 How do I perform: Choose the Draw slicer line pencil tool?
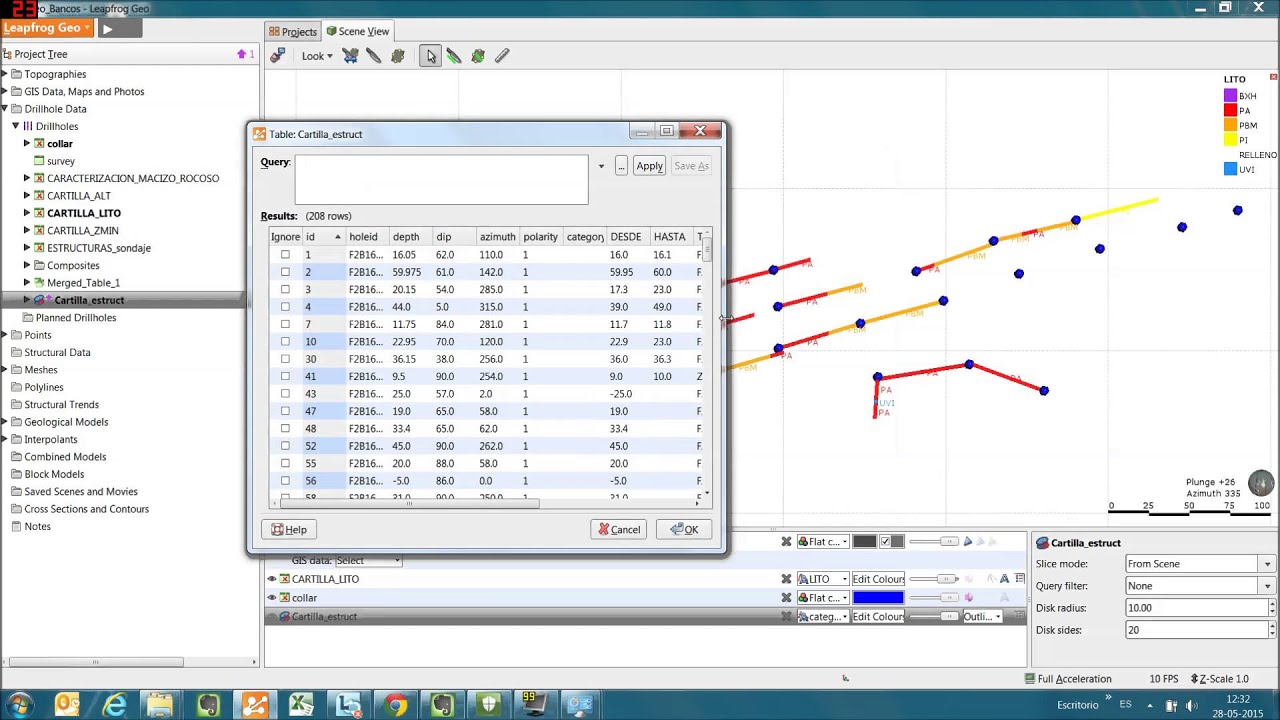pyautogui.click(x=374, y=56)
